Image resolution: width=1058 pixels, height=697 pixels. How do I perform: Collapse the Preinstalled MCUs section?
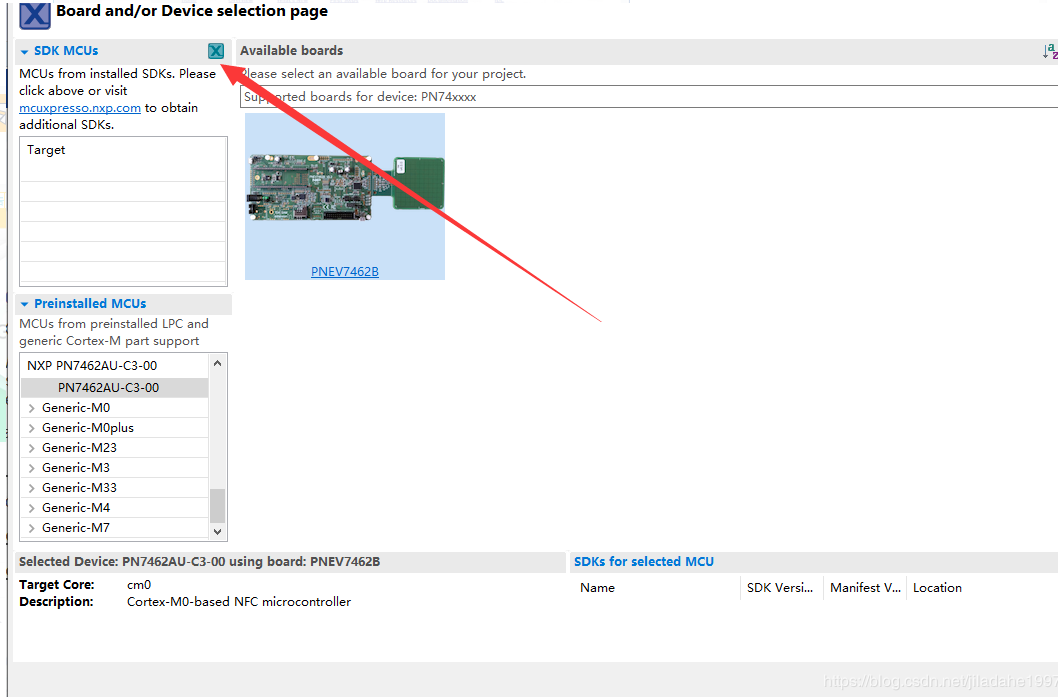click(24, 304)
